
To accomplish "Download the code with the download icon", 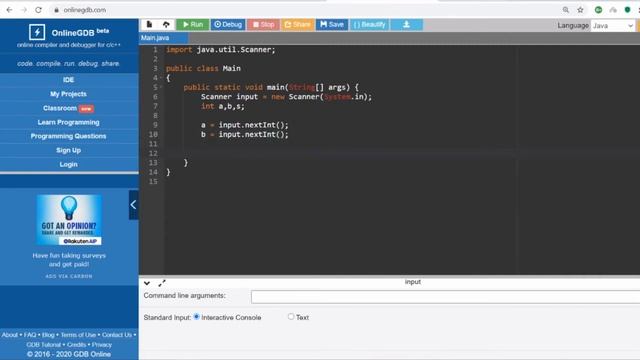I will point(407,24).
